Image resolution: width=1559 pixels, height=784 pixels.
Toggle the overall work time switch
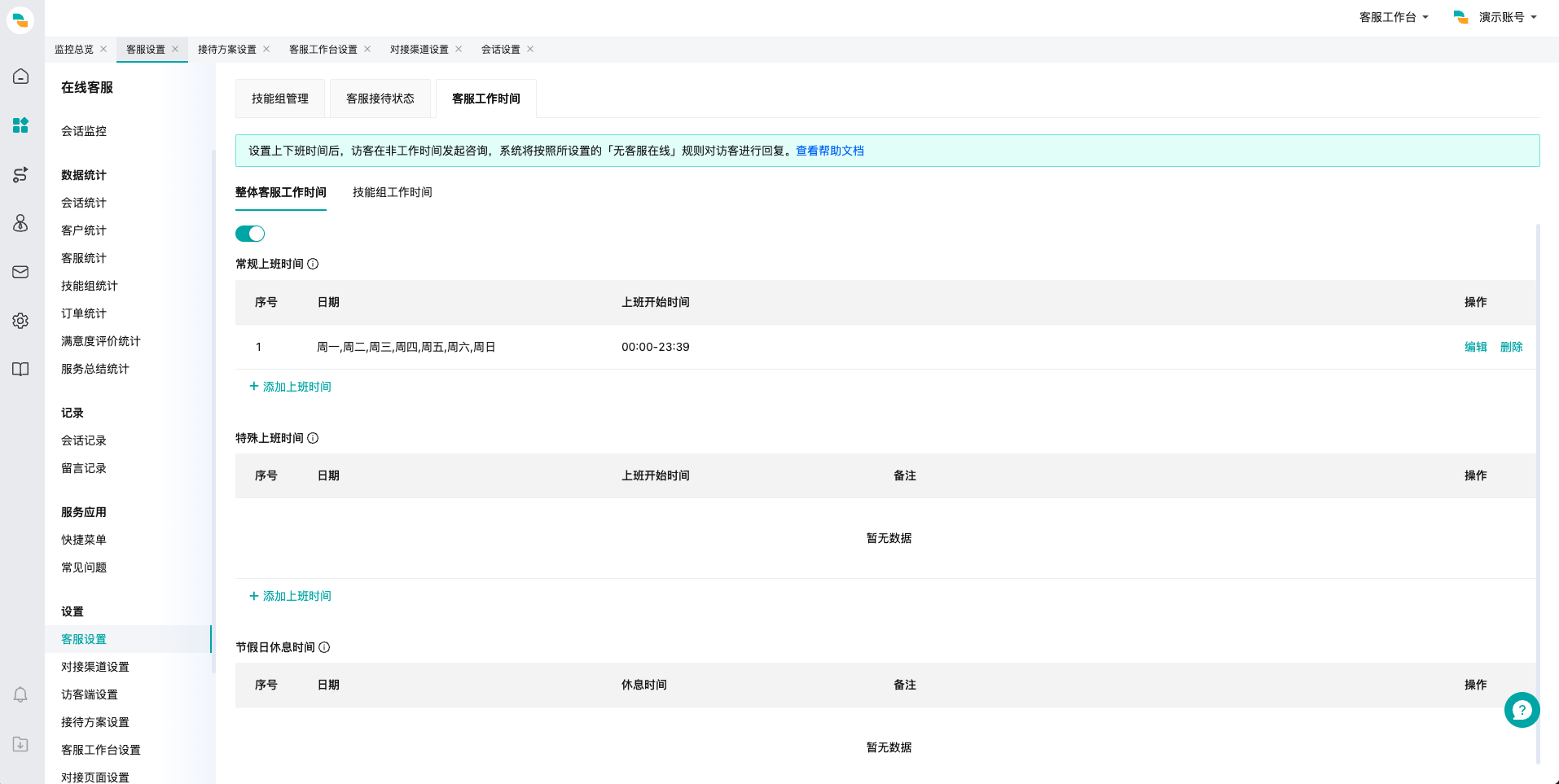250,234
